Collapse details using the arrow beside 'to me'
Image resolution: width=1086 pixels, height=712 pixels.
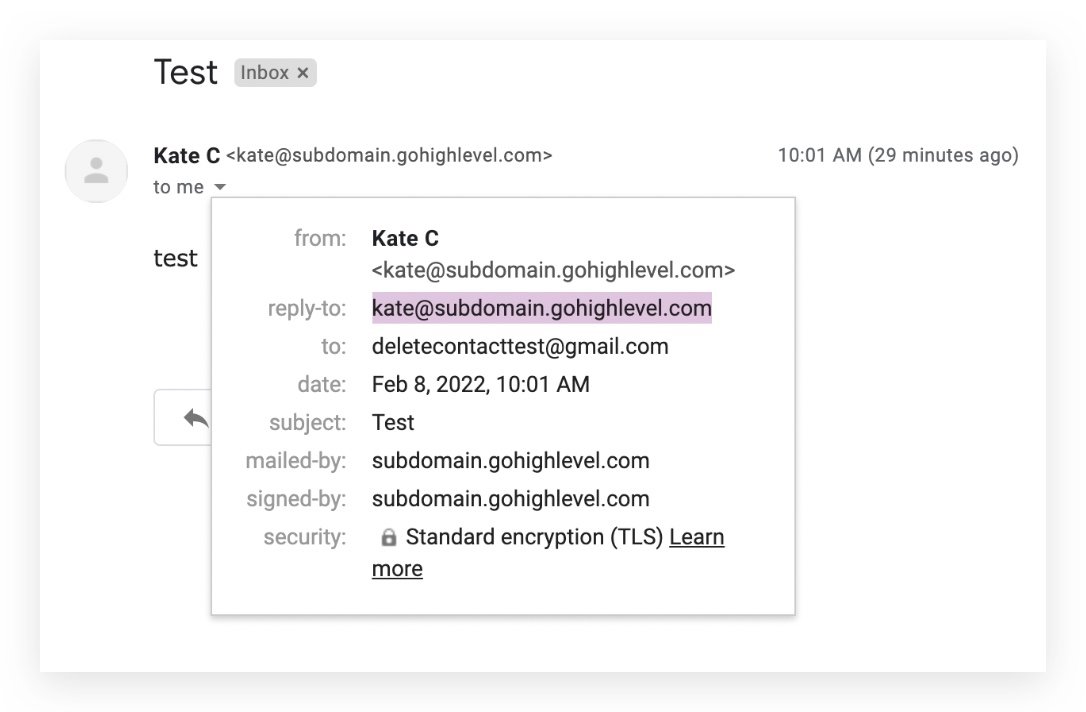pyautogui.click(x=220, y=187)
